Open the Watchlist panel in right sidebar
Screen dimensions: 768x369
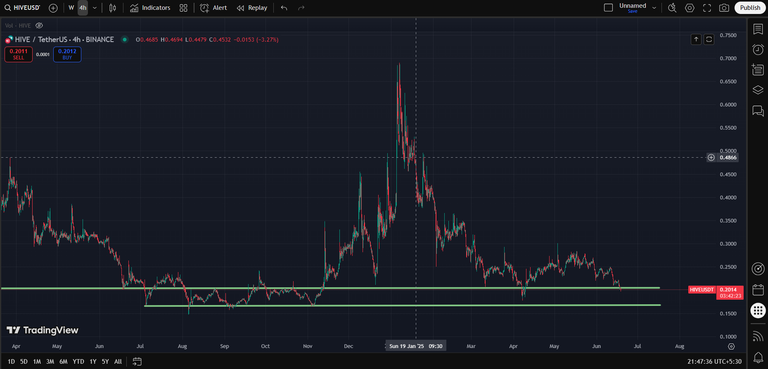(758, 29)
